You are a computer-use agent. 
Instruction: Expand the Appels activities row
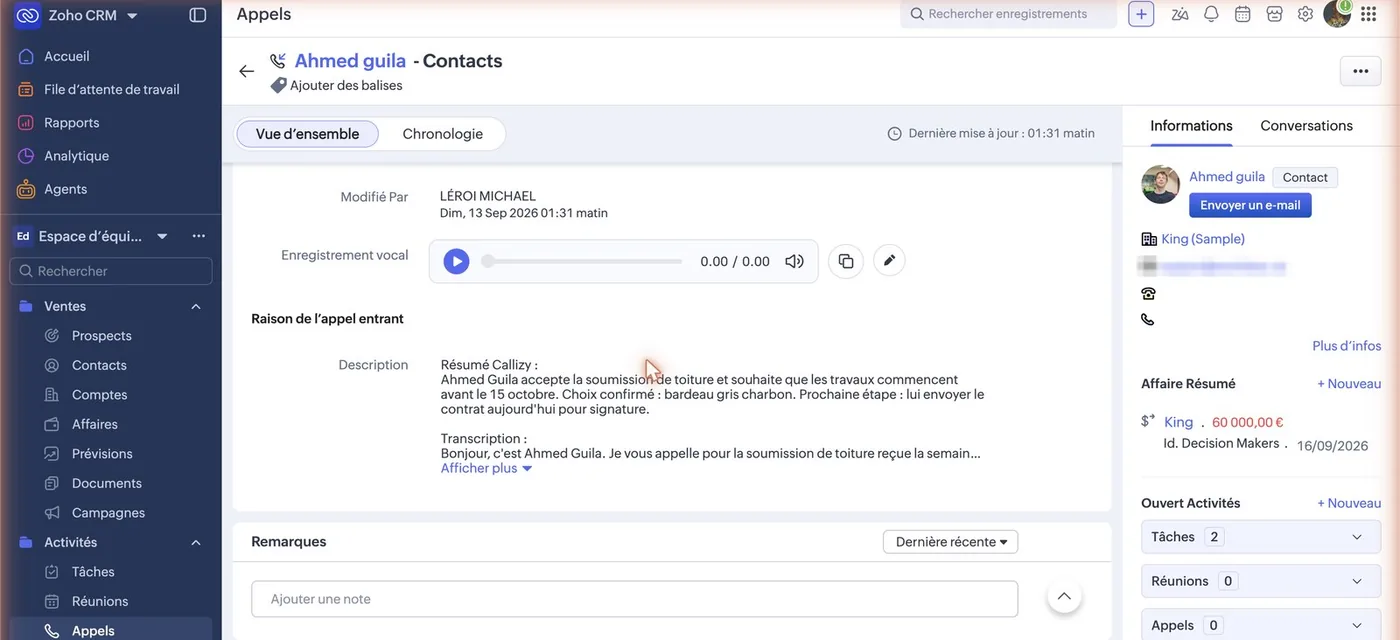(x=1261, y=625)
